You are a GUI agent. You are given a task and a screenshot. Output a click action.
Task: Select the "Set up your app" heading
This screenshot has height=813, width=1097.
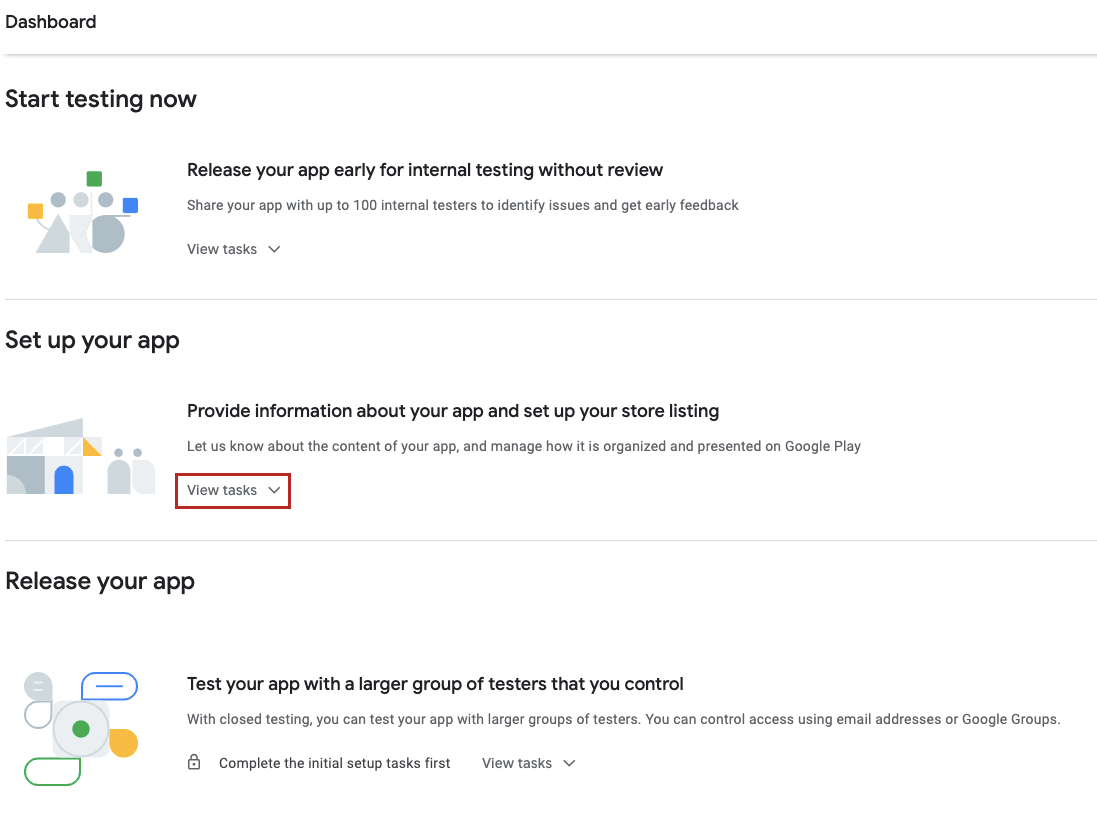click(x=92, y=340)
